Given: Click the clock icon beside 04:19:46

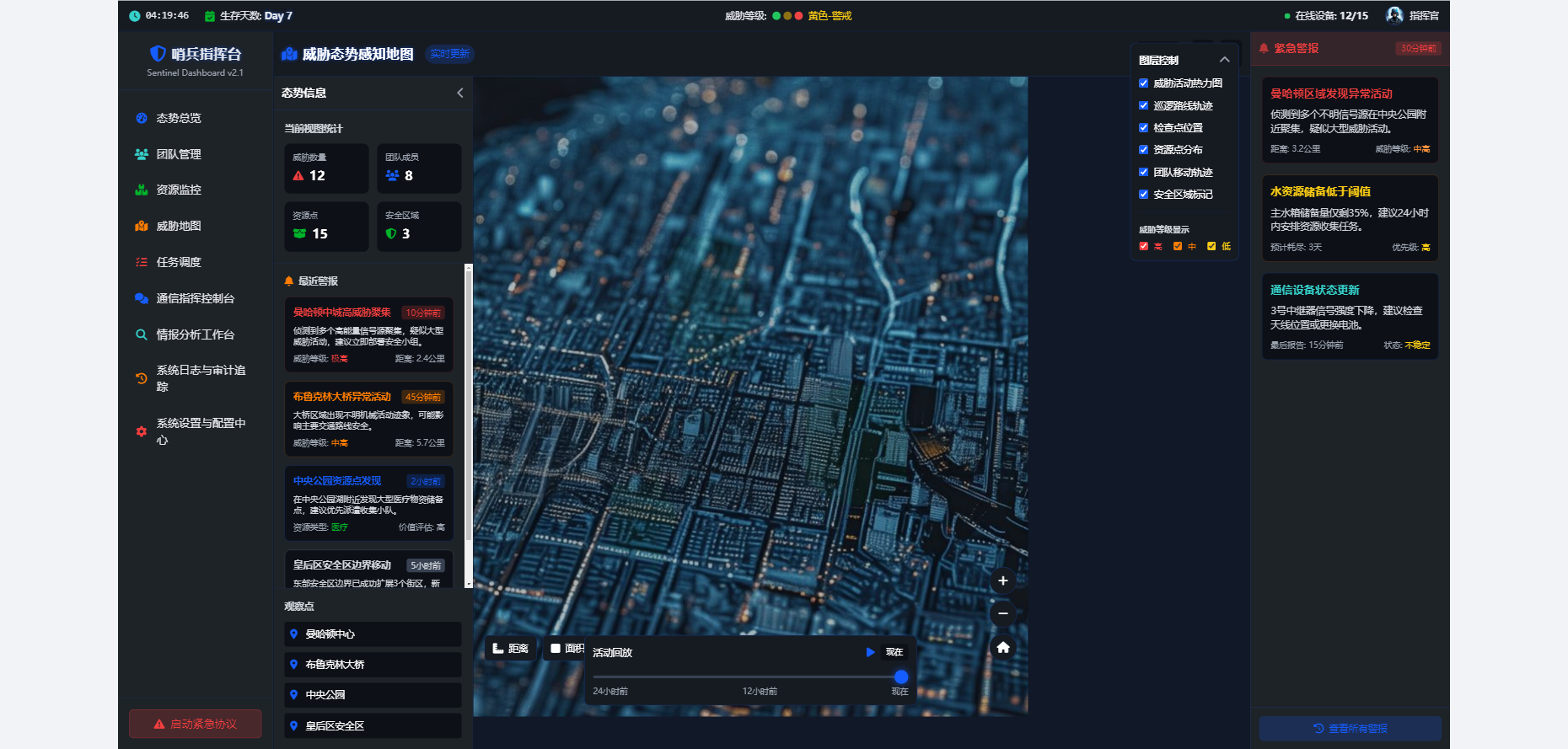Looking at the screenshot, I should click(135, 16).
